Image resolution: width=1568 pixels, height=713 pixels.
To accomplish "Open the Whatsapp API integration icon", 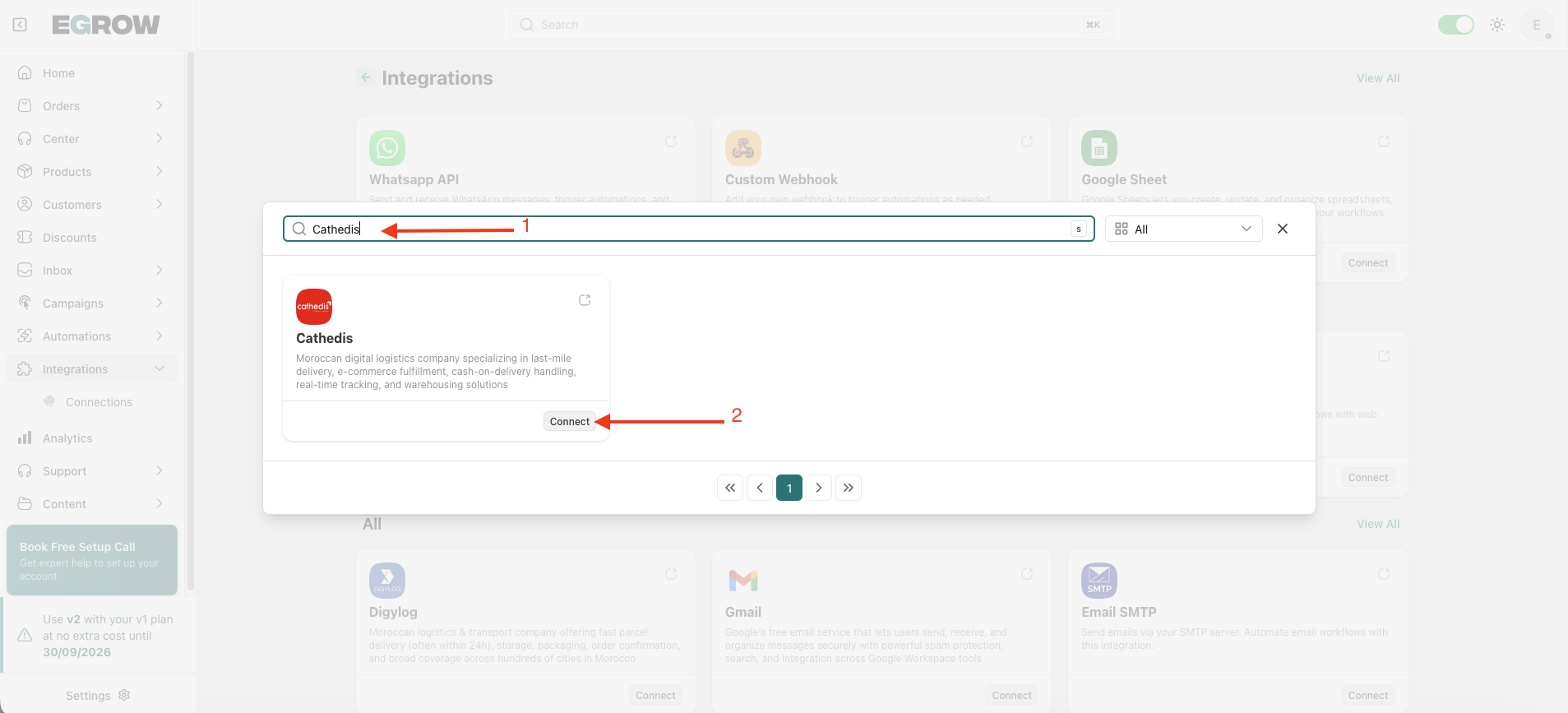I will click(387, 148).
